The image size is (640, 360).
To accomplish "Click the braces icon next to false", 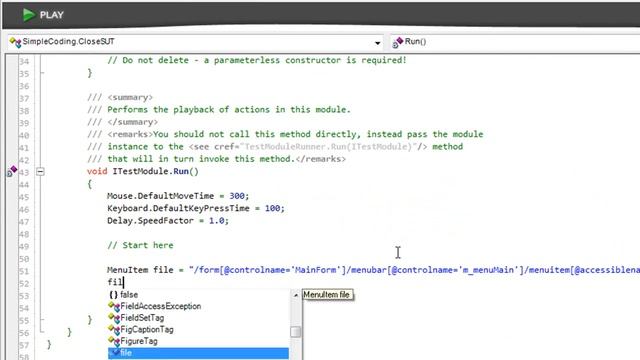I will point(113,295).
